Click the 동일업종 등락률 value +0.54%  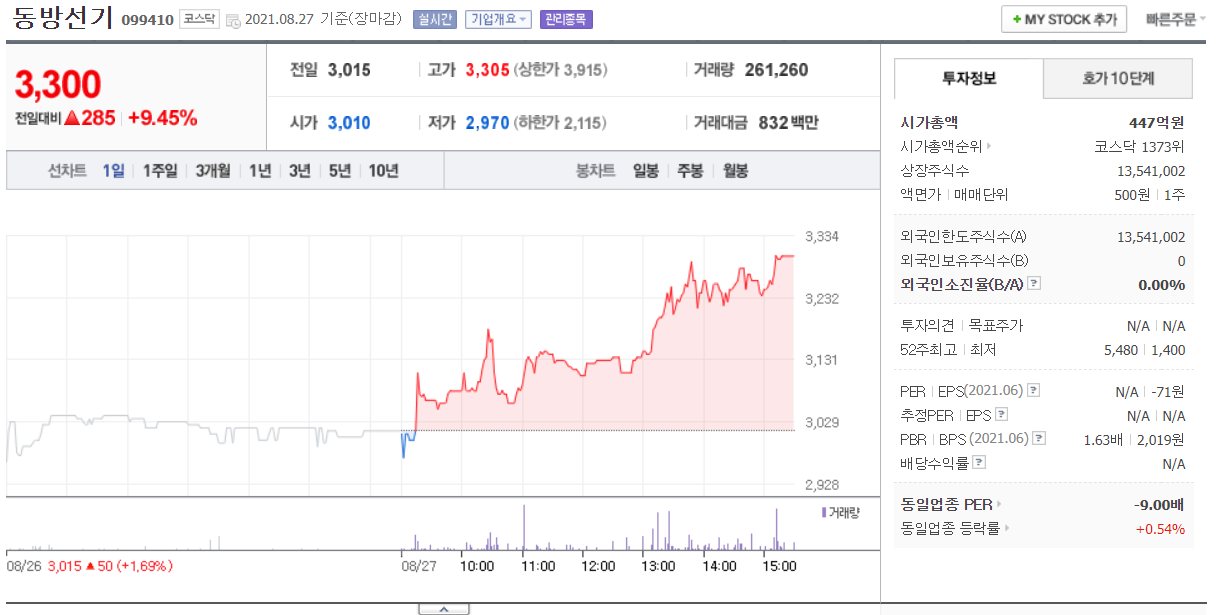click(1160, 528)
